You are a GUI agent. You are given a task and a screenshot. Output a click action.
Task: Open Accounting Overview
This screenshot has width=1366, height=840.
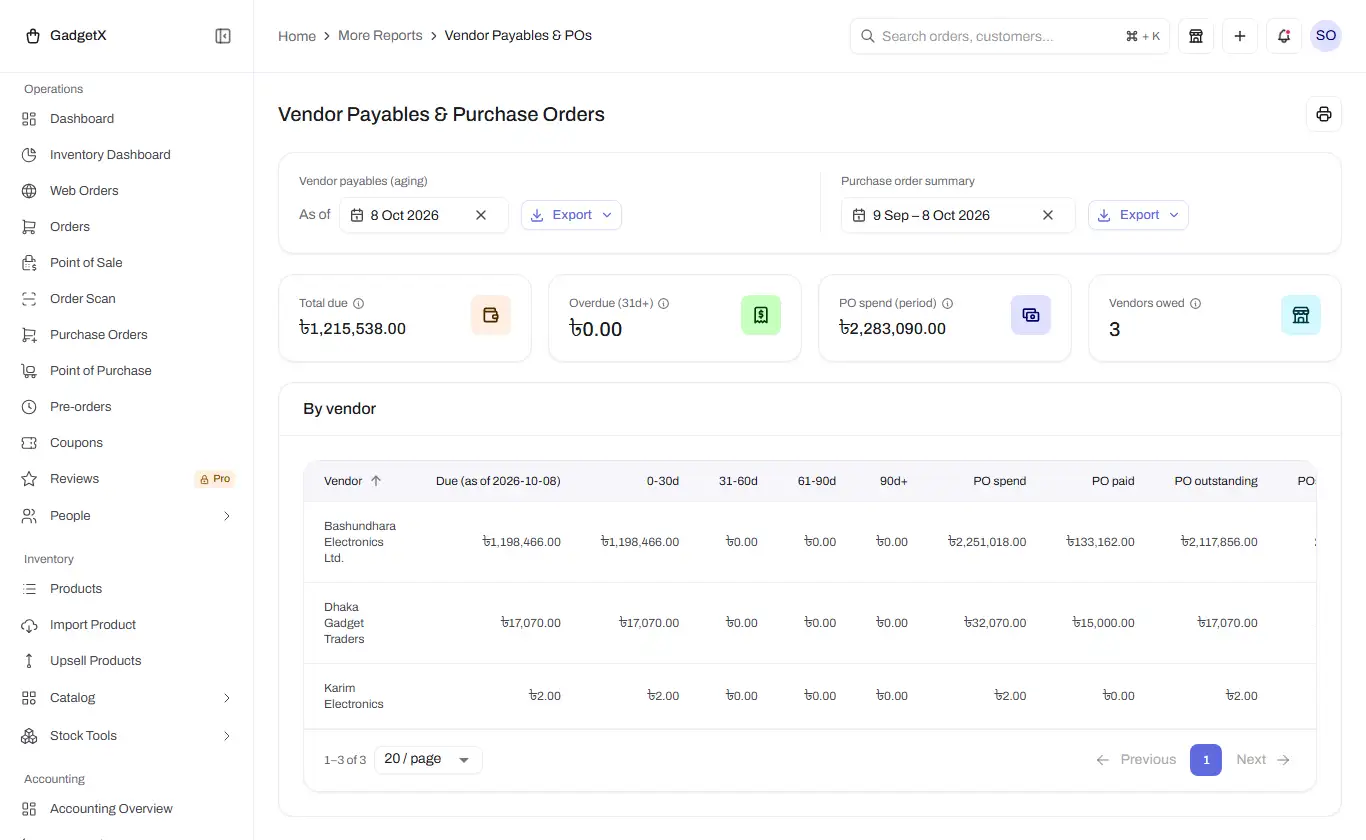coord(127,809)
